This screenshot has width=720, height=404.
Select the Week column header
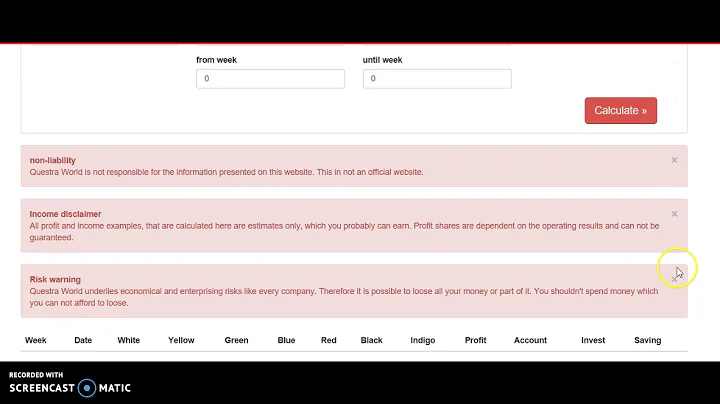[x=35, y=340]
